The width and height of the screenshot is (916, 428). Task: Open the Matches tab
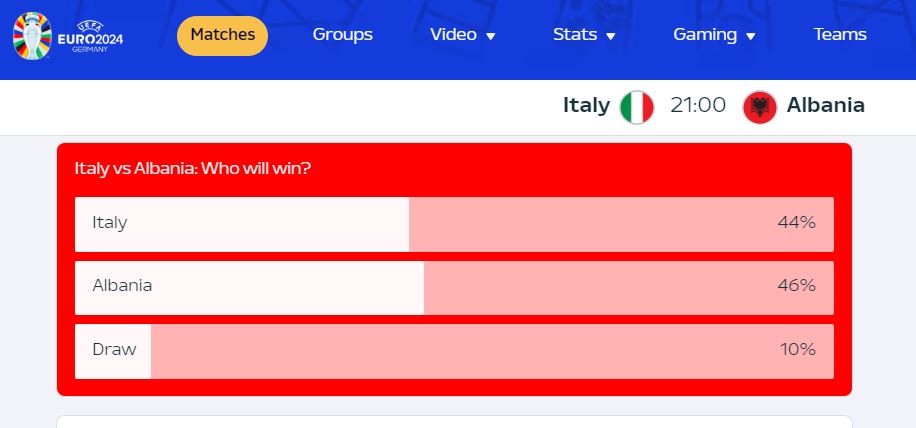point(223,36)
